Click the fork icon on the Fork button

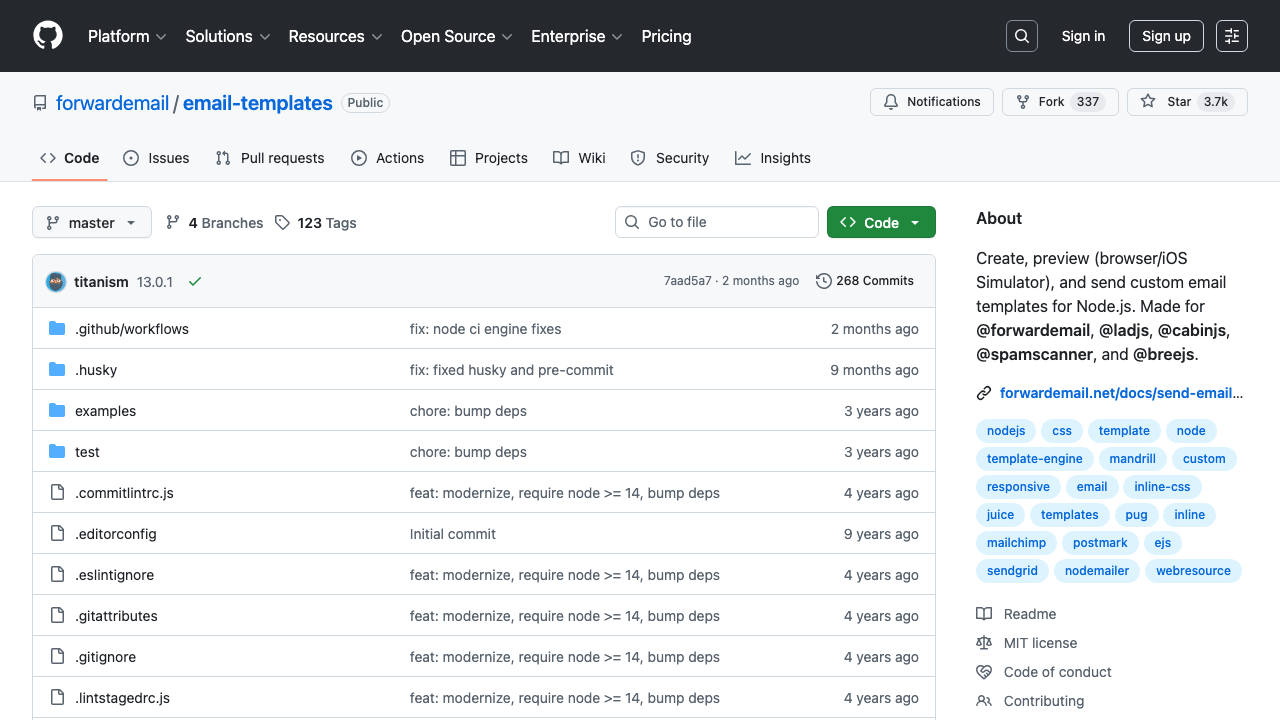coord(1021,101)
